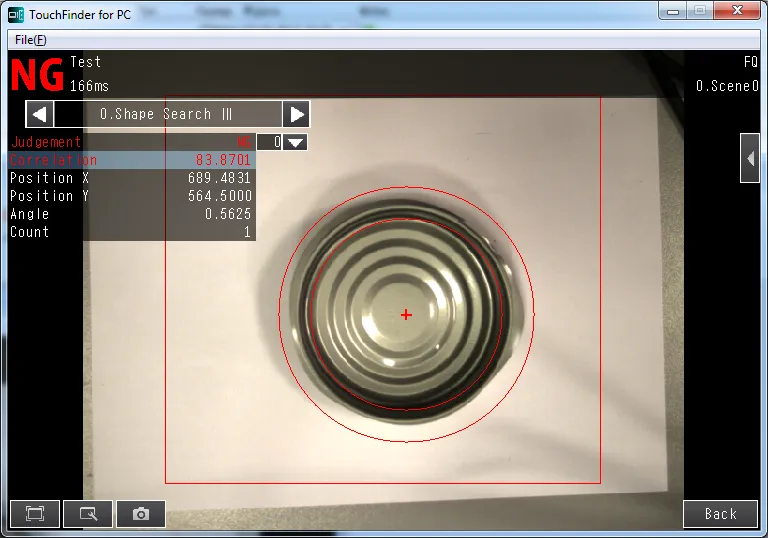The image size is (768, 538).
Task: Click the 0.Scene0 label at top right
Action: (727, 86)
